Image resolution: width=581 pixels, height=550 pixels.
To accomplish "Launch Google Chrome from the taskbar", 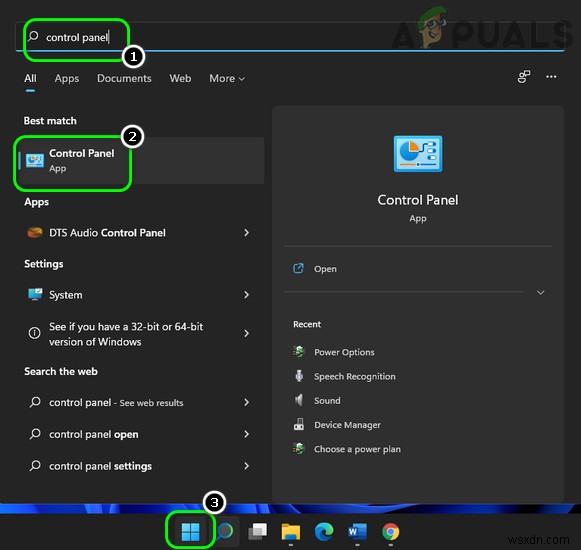I will point(391,531).
